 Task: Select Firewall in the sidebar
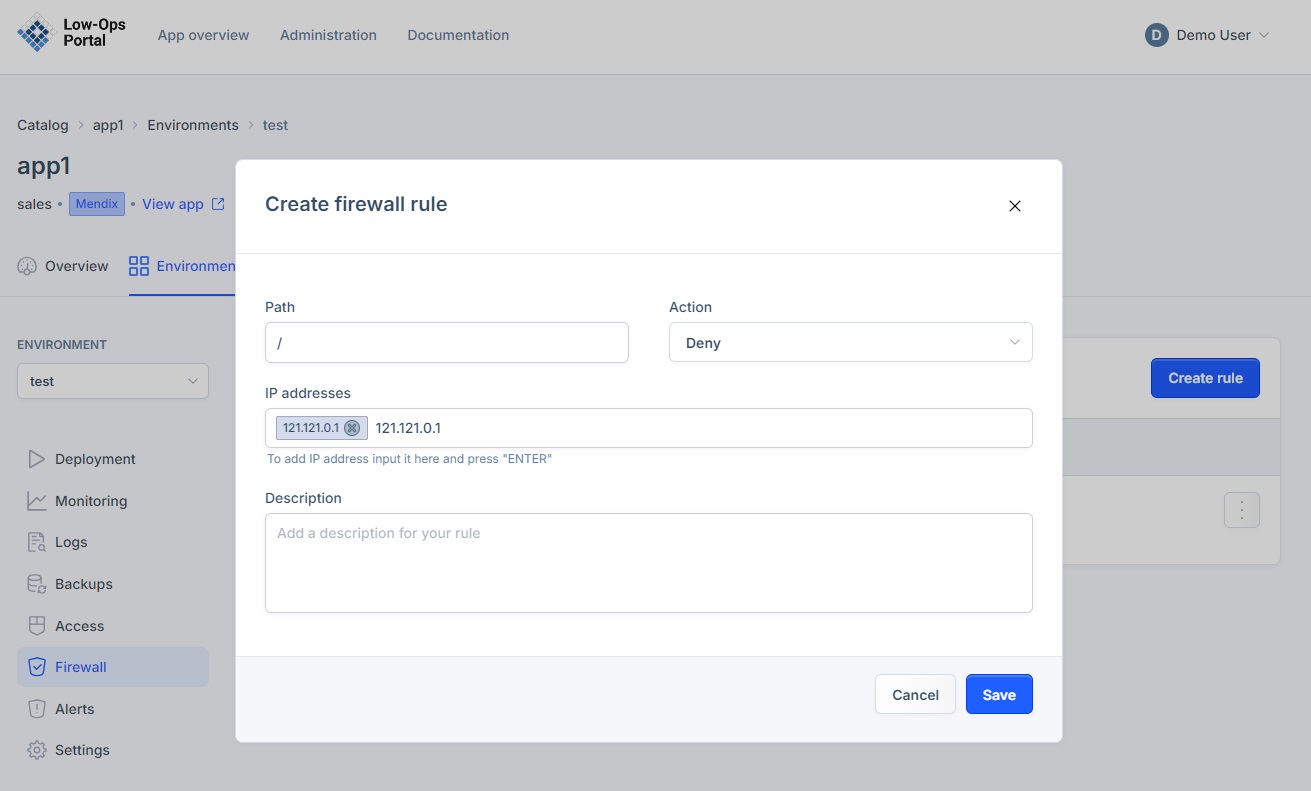(113, 667)
